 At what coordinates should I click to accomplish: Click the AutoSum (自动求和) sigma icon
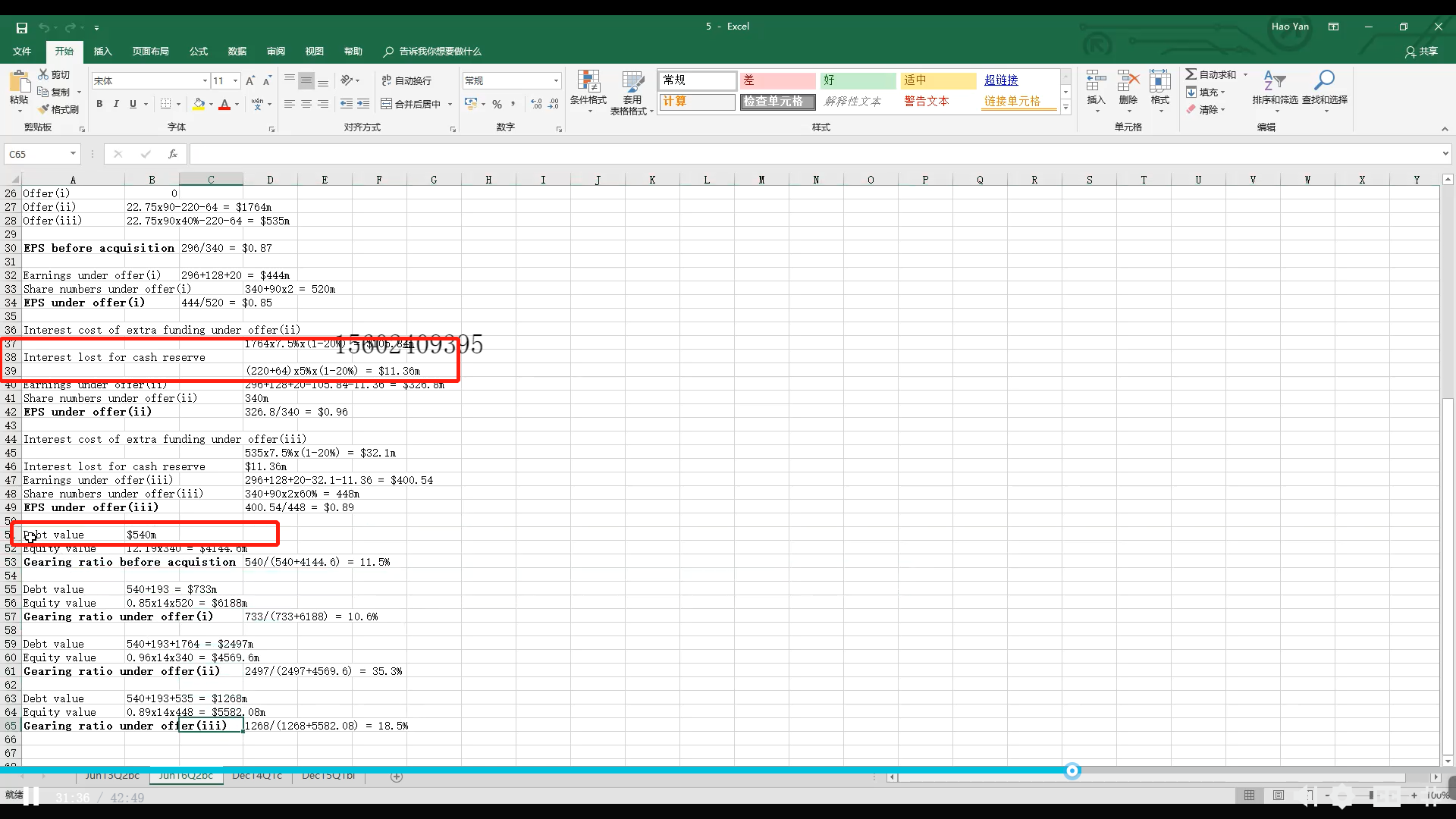[x=1191, y=74]
